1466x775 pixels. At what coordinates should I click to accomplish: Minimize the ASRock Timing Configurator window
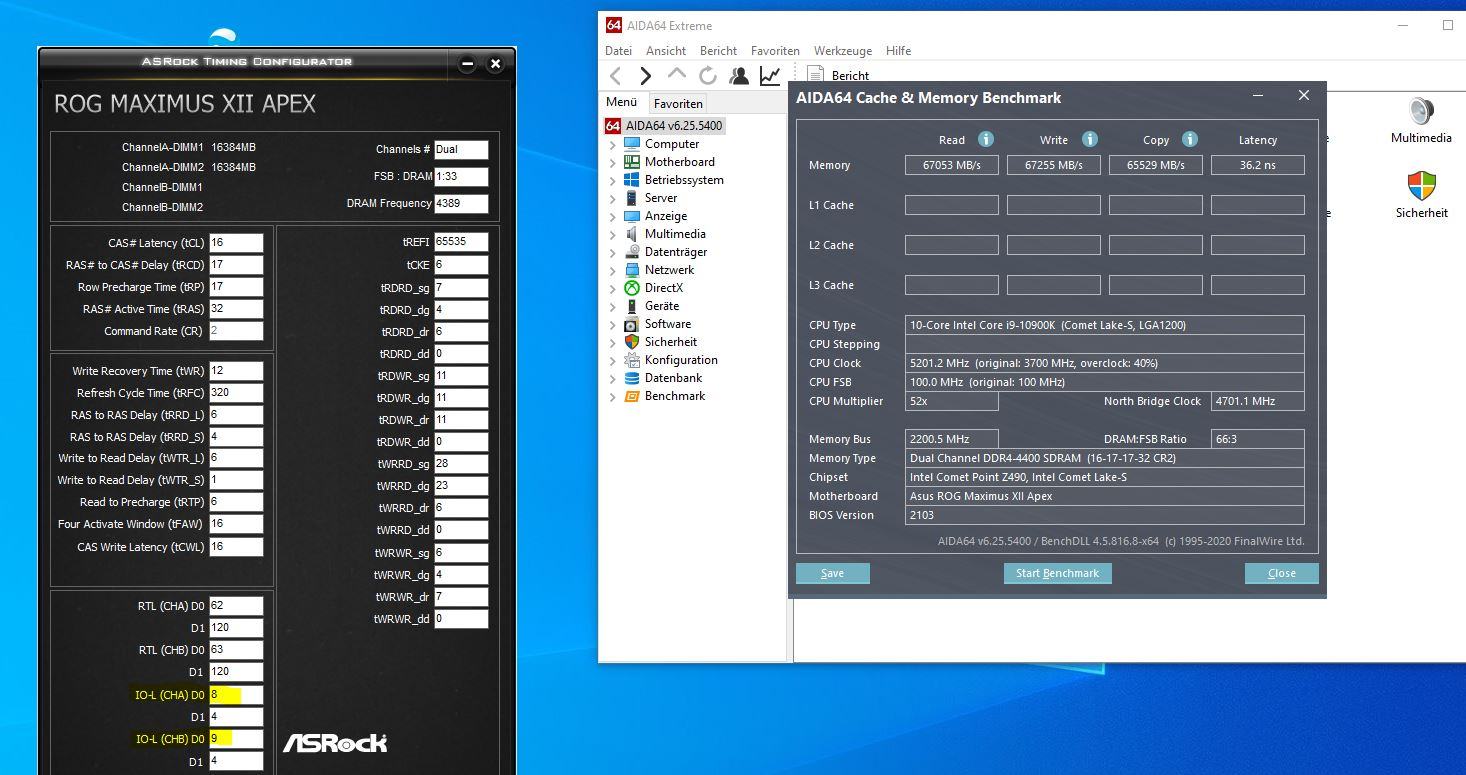click(x=467, y=64)
